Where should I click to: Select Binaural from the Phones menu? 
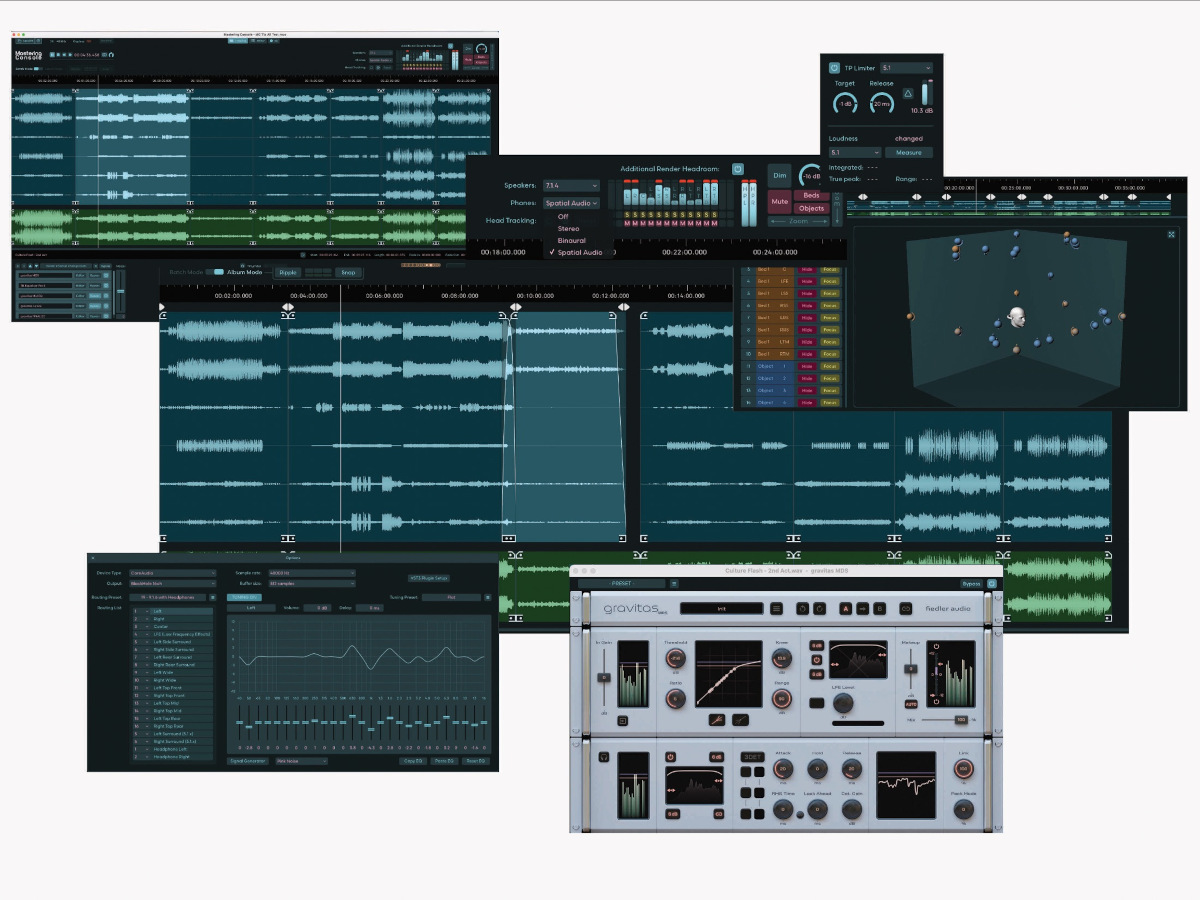(572, 241)
